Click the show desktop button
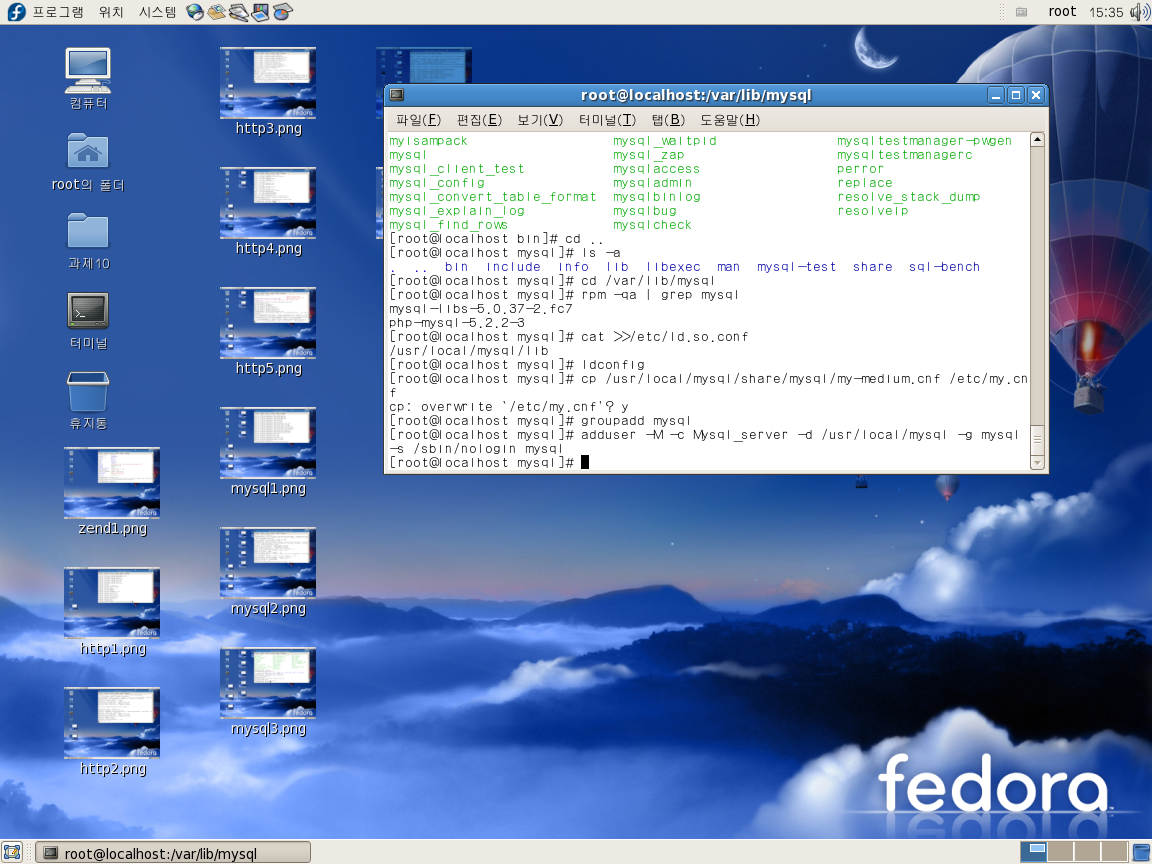 pos(13,852)
